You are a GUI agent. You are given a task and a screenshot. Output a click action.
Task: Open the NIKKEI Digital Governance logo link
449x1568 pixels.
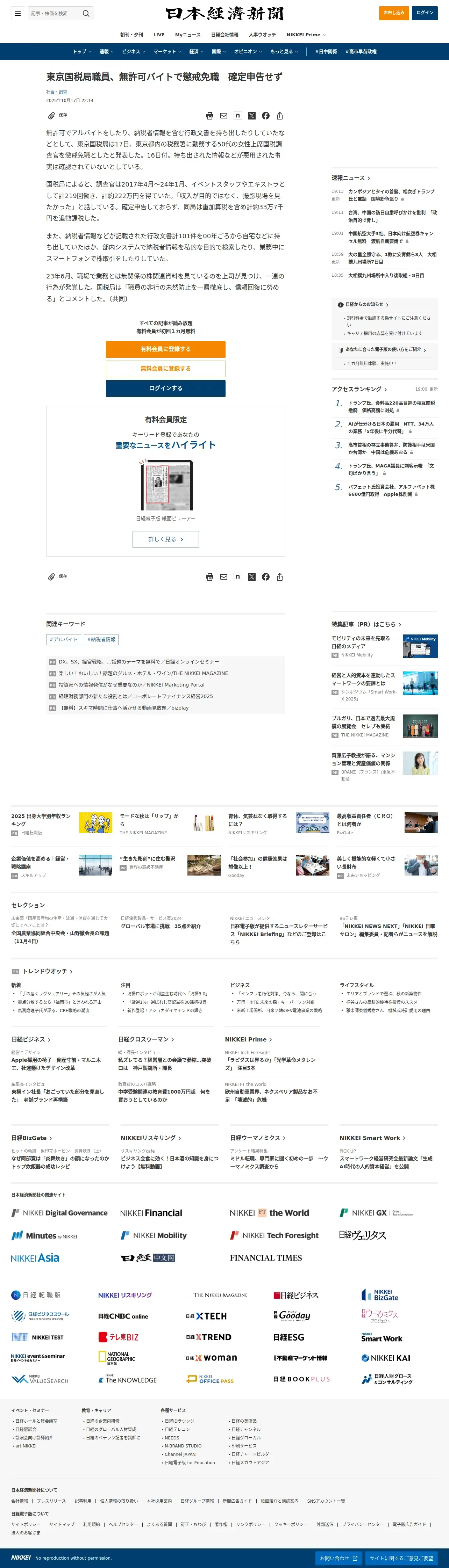coord(59,1213)
